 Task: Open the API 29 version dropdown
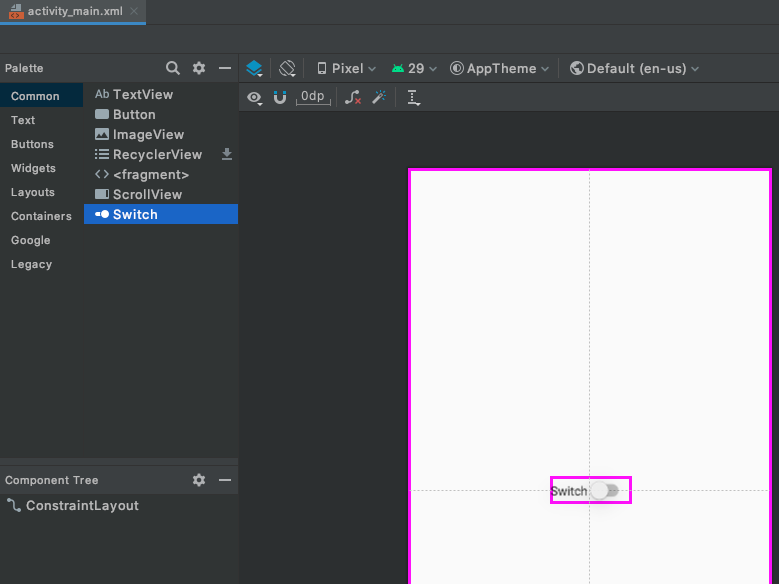pyautogui.click(x=414, y=69)
